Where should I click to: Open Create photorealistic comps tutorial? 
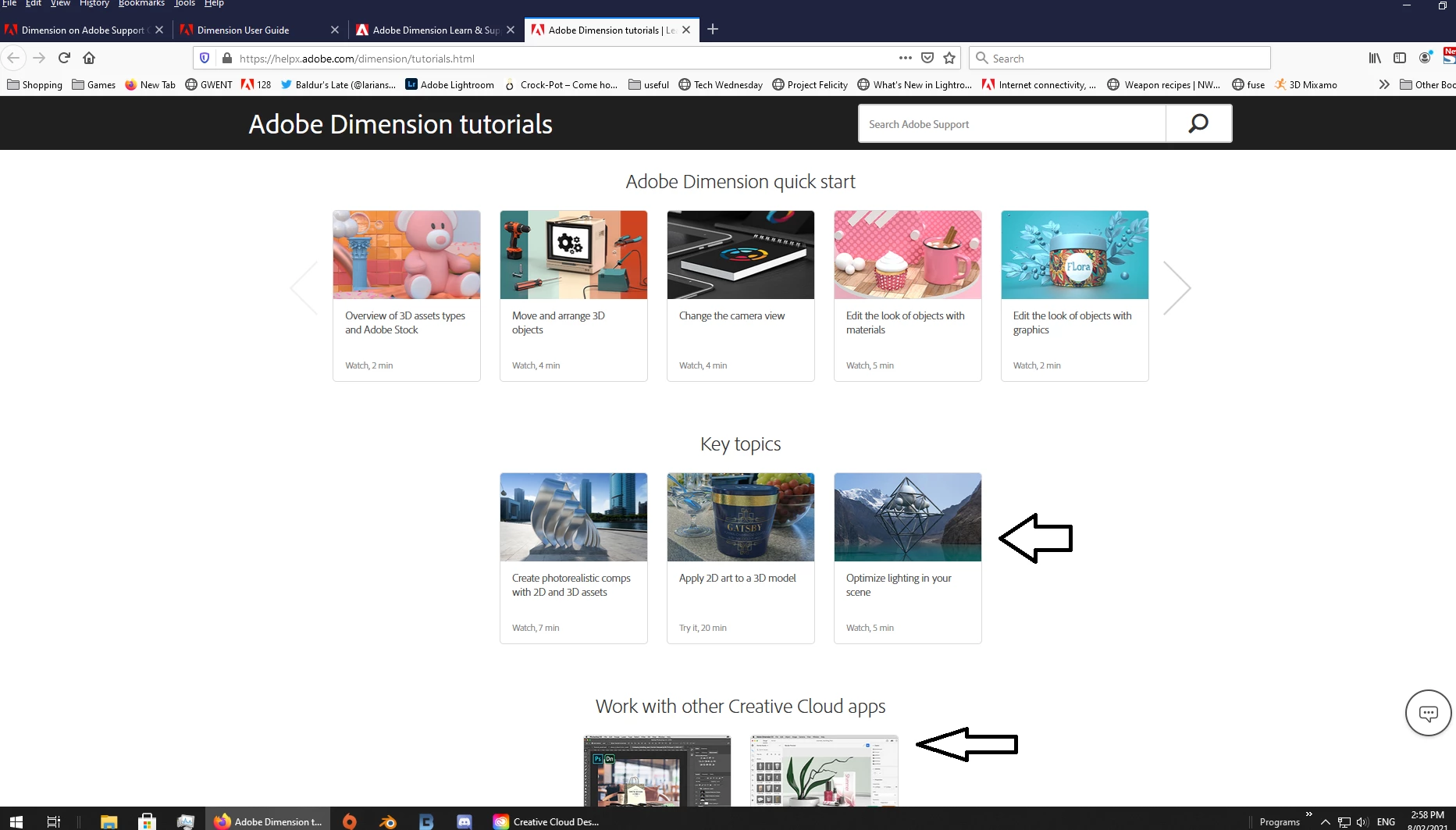coord(574,557)
